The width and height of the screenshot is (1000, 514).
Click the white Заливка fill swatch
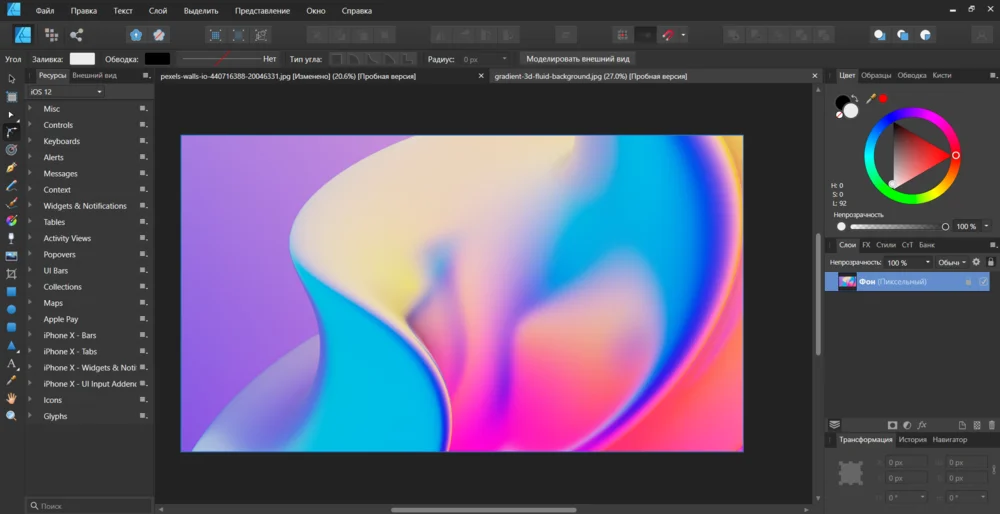pyautogui.click(x=82, y=59)
